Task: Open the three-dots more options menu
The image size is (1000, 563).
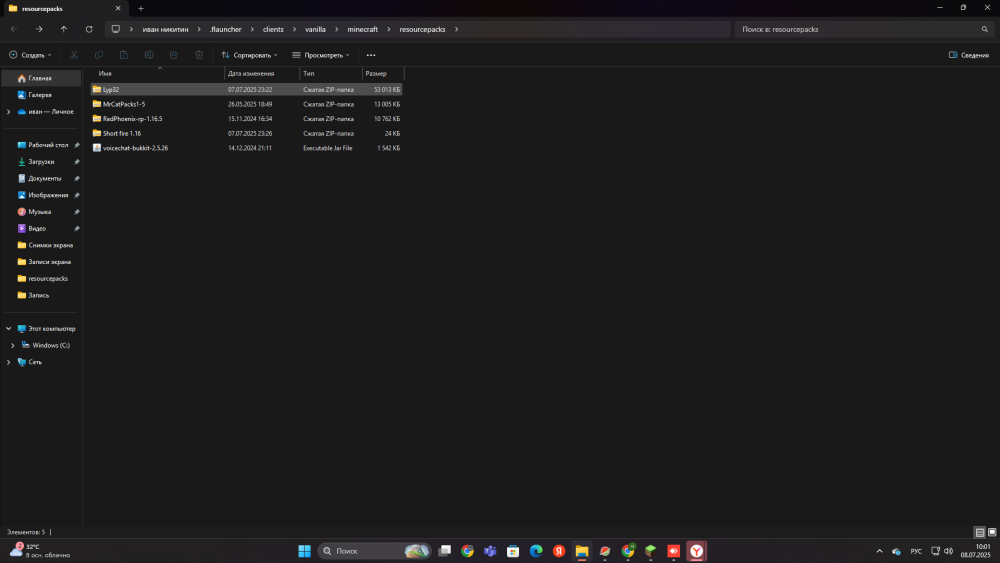Action: click(x=371, y=55)
